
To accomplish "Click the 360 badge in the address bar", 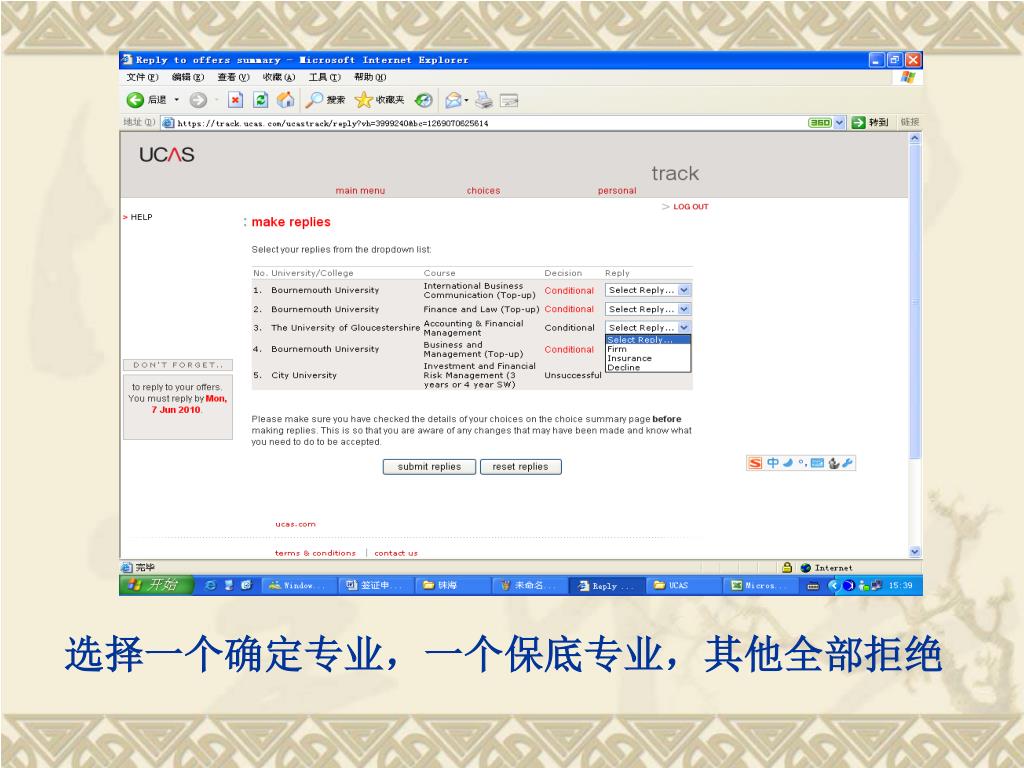I will pyautogui.click(x=820, y=122).
